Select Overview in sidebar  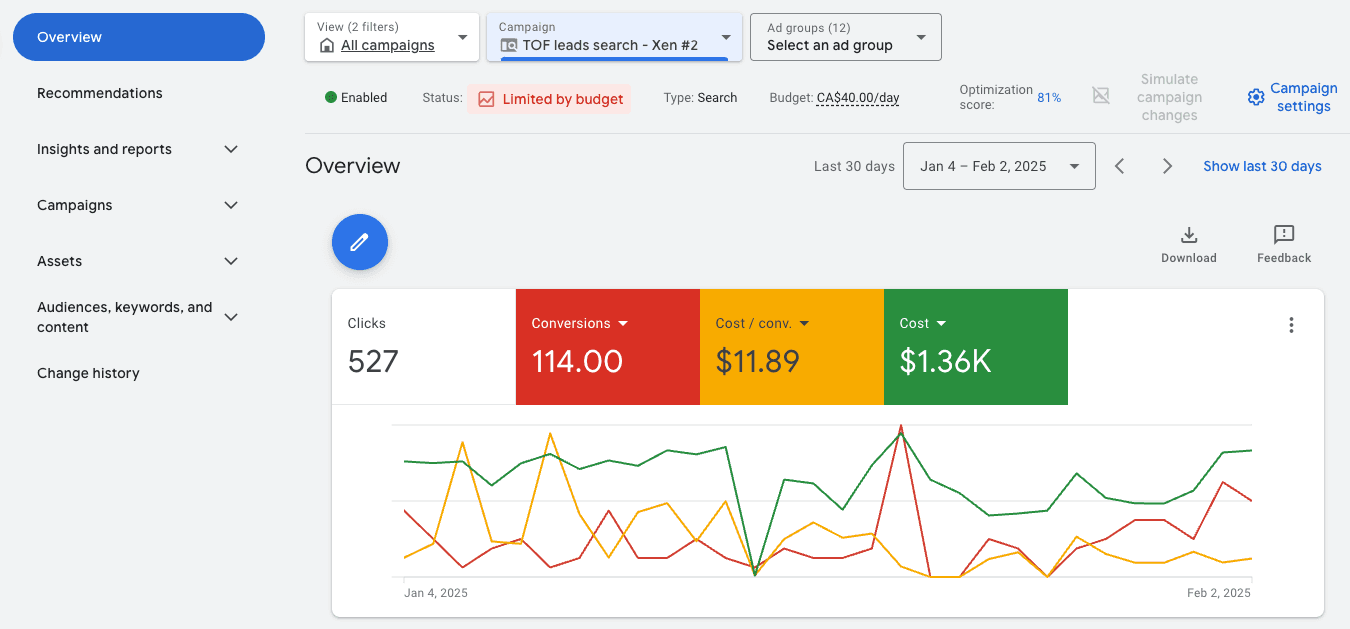click(x=139, y=37)
